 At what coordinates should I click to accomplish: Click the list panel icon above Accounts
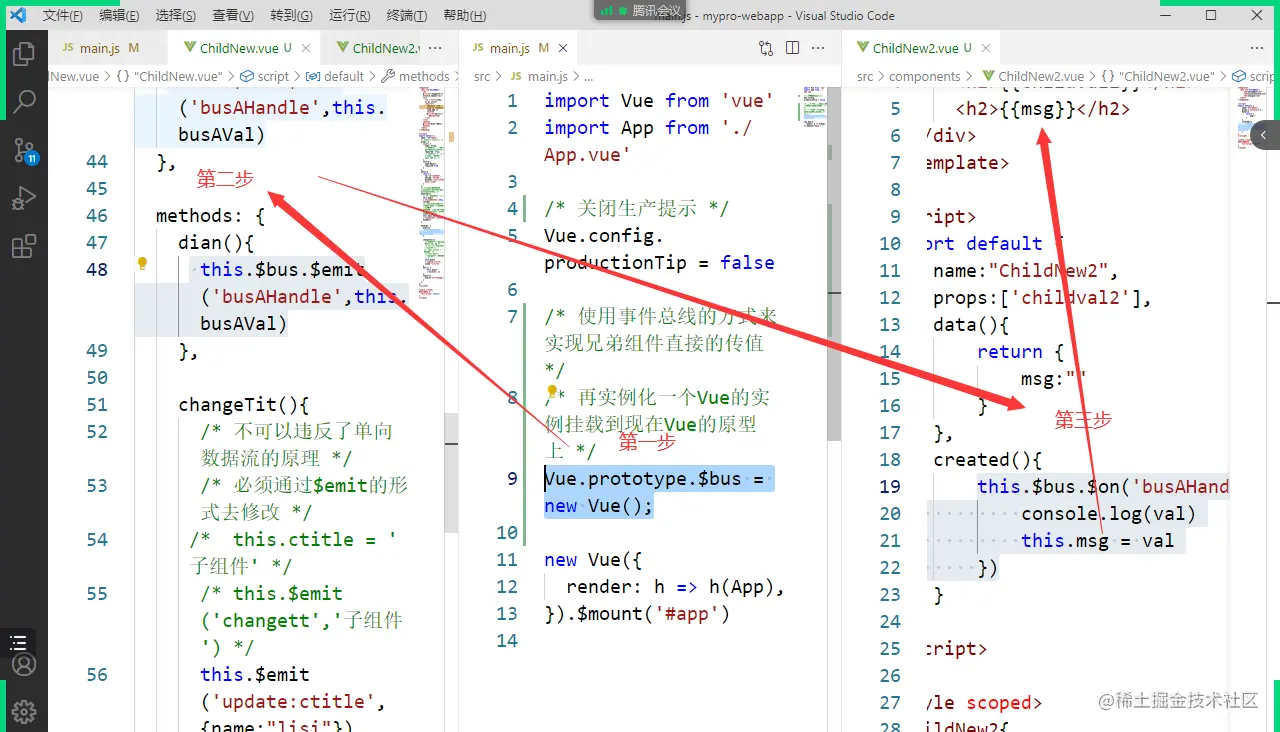click(18, 643)
